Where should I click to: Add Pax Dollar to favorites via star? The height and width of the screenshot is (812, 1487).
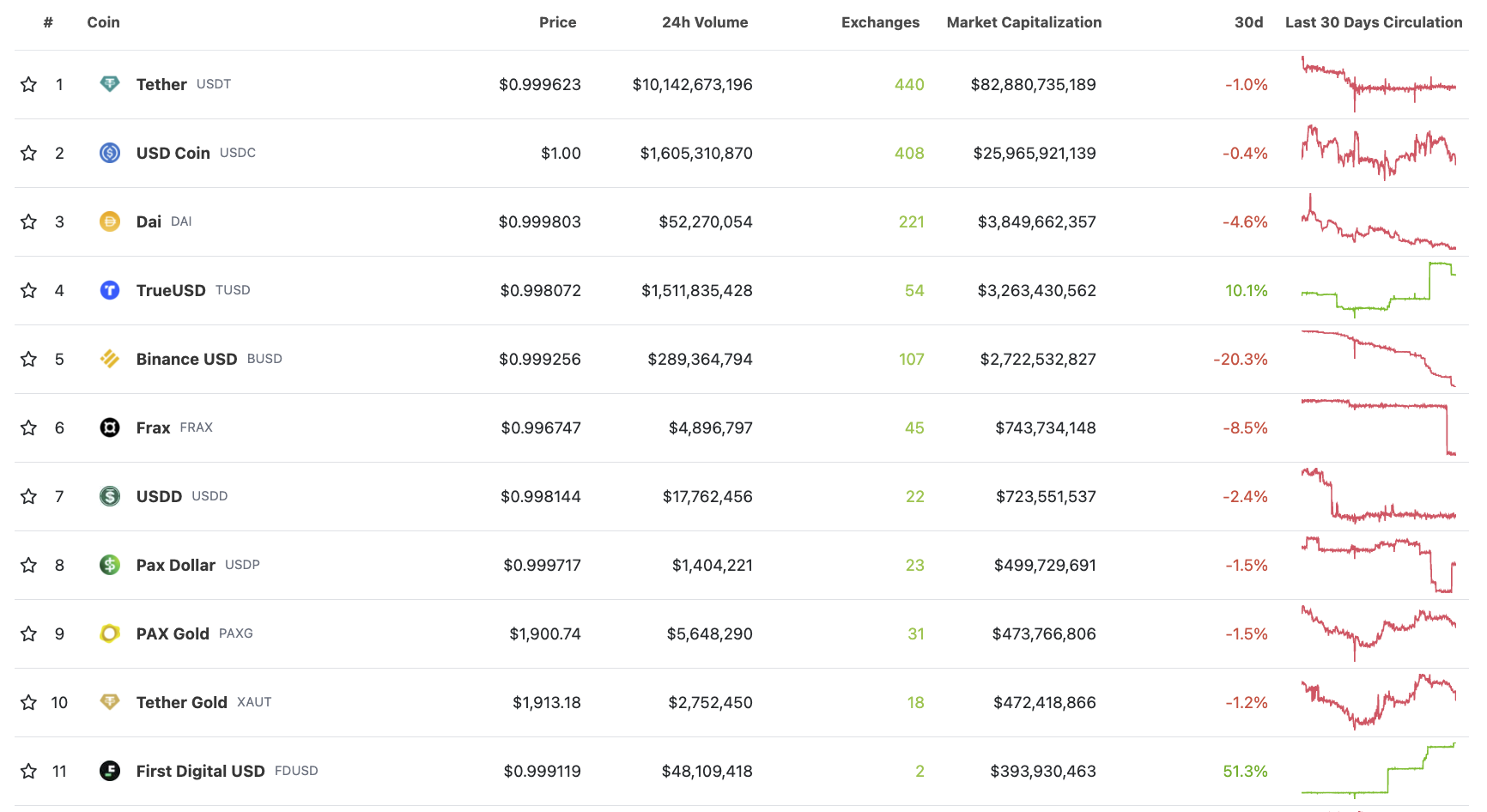(x=29, y=565)
